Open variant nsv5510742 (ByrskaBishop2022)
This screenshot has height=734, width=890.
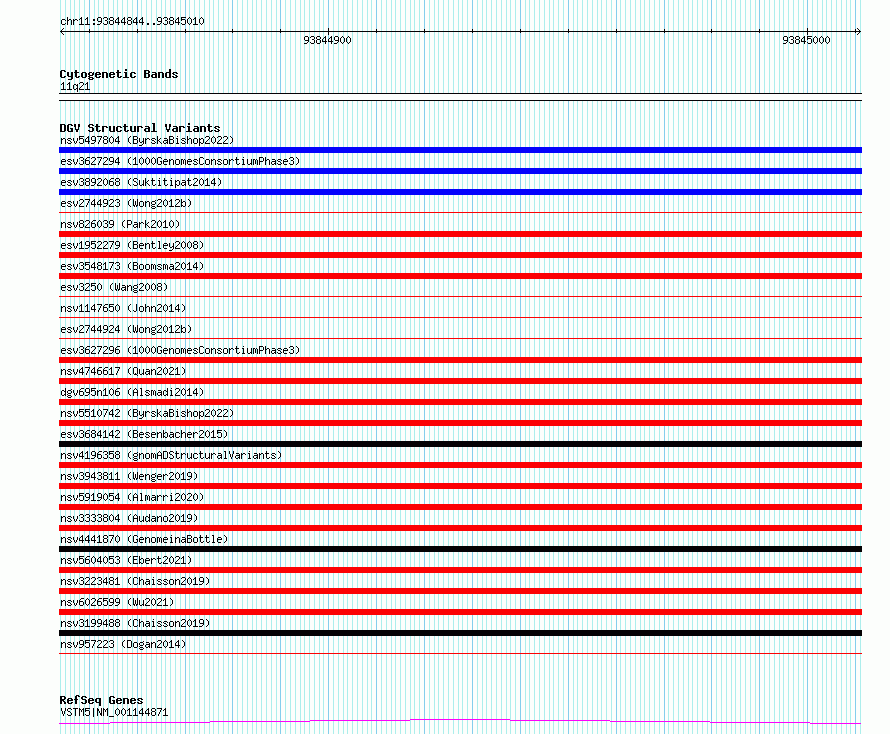[147, 413]
